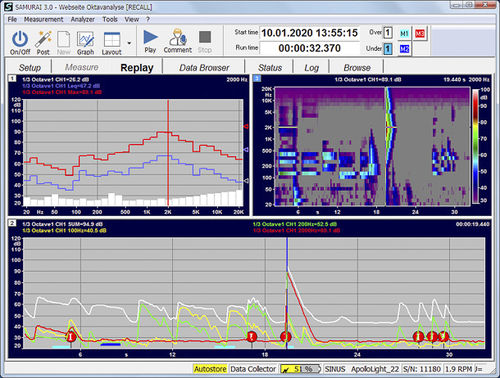Image resolution: width=500 pixels, height=378 pixels.
Task: Click the Over indicator box
Action: point(387,32)
